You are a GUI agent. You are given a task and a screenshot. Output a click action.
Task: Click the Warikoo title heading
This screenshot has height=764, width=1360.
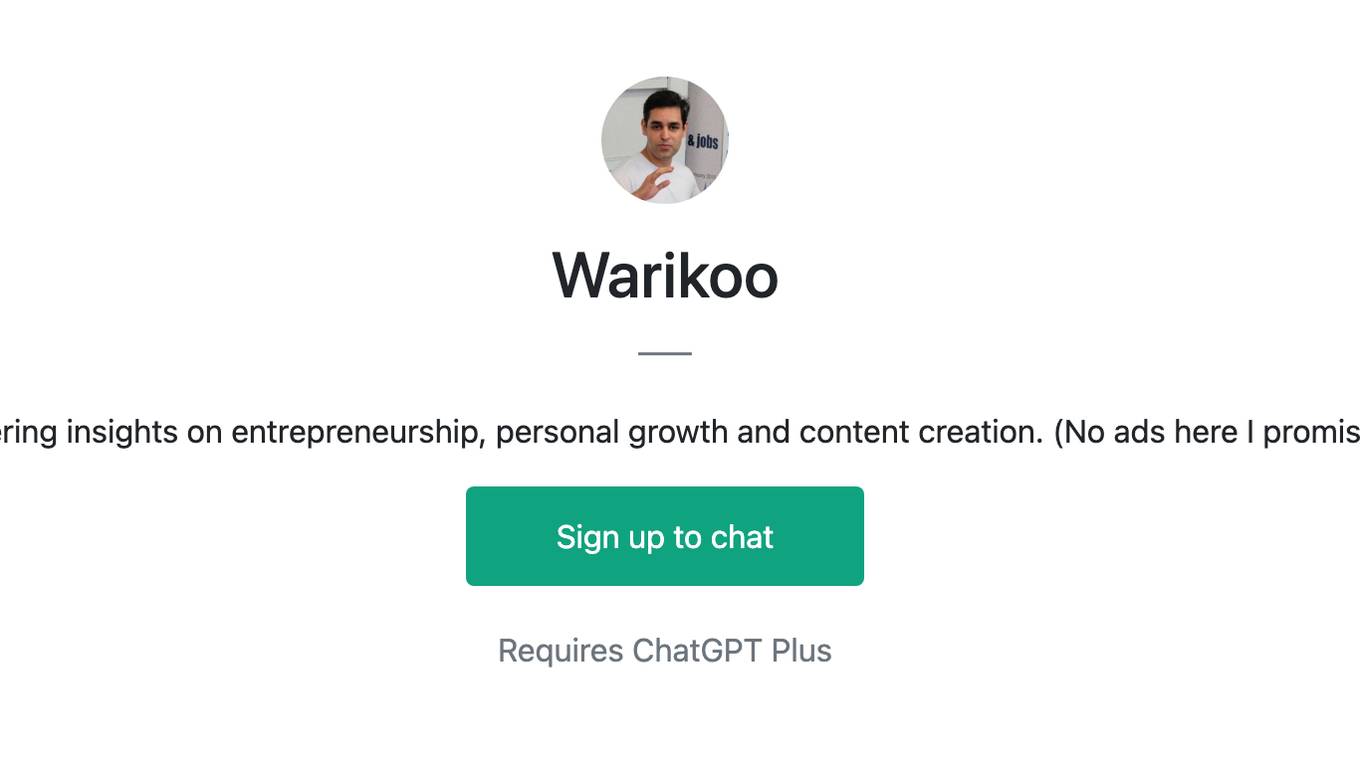(665, 275)
